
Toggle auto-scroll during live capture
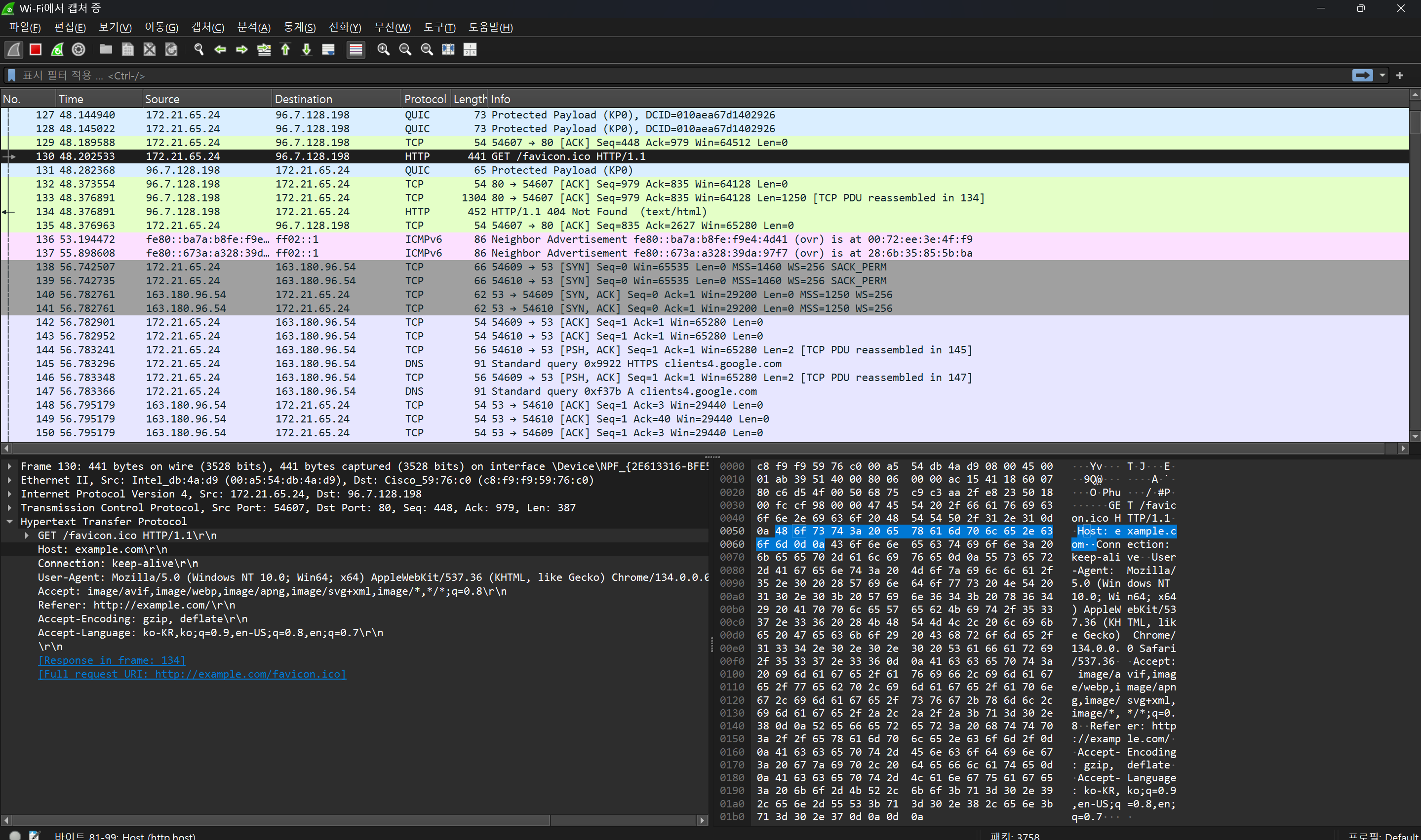pyautogui.click(x=328, y=50)
